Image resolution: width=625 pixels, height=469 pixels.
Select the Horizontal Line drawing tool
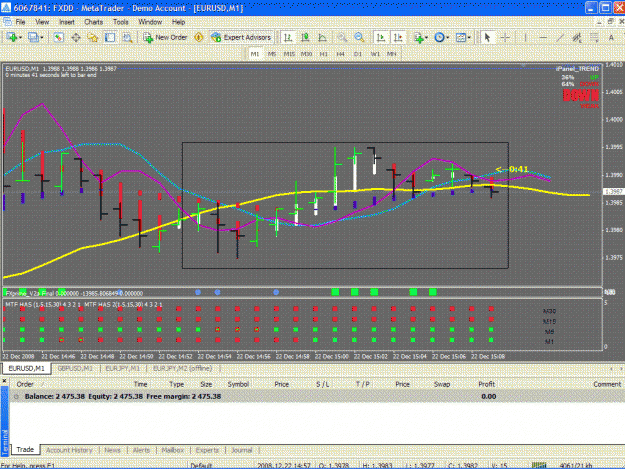(x=542, y=37)
